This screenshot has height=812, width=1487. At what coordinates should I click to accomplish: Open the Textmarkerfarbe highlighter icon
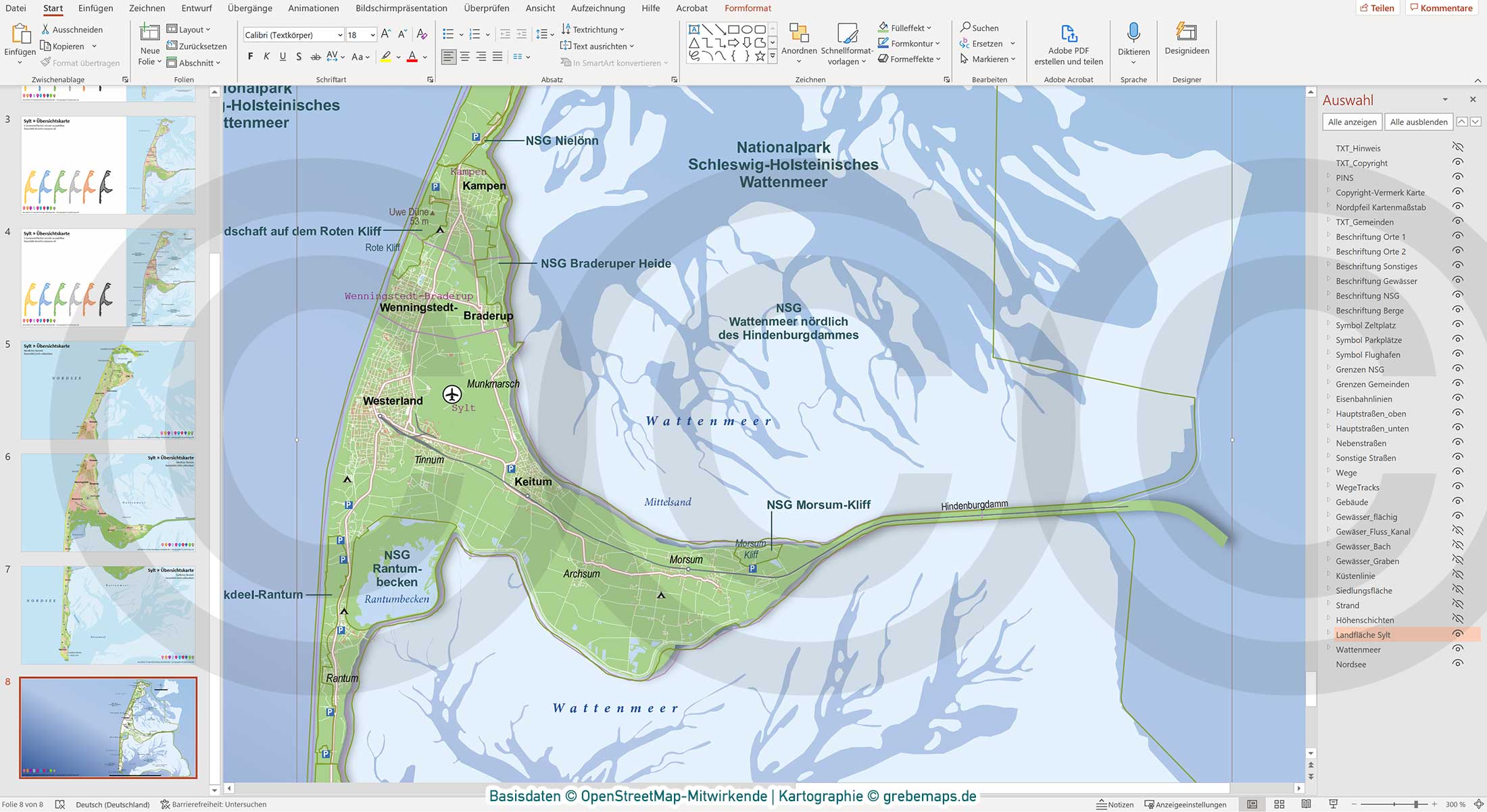(x=386, y=57)
